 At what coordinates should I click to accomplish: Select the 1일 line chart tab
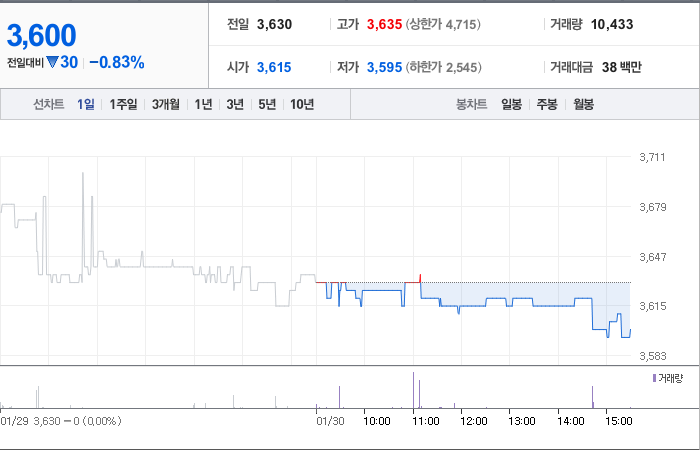point(86,104)
